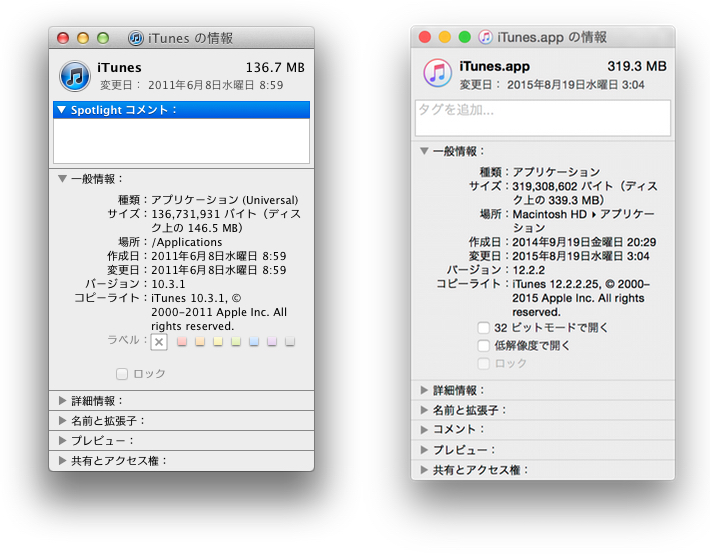
Task: Apply the green label color
Action: 236,342
